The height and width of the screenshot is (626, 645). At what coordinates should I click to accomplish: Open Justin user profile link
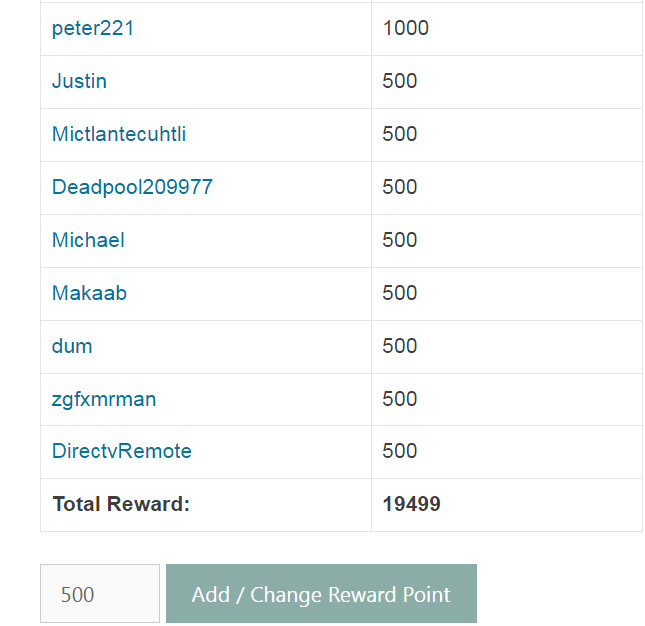(79, 81)
